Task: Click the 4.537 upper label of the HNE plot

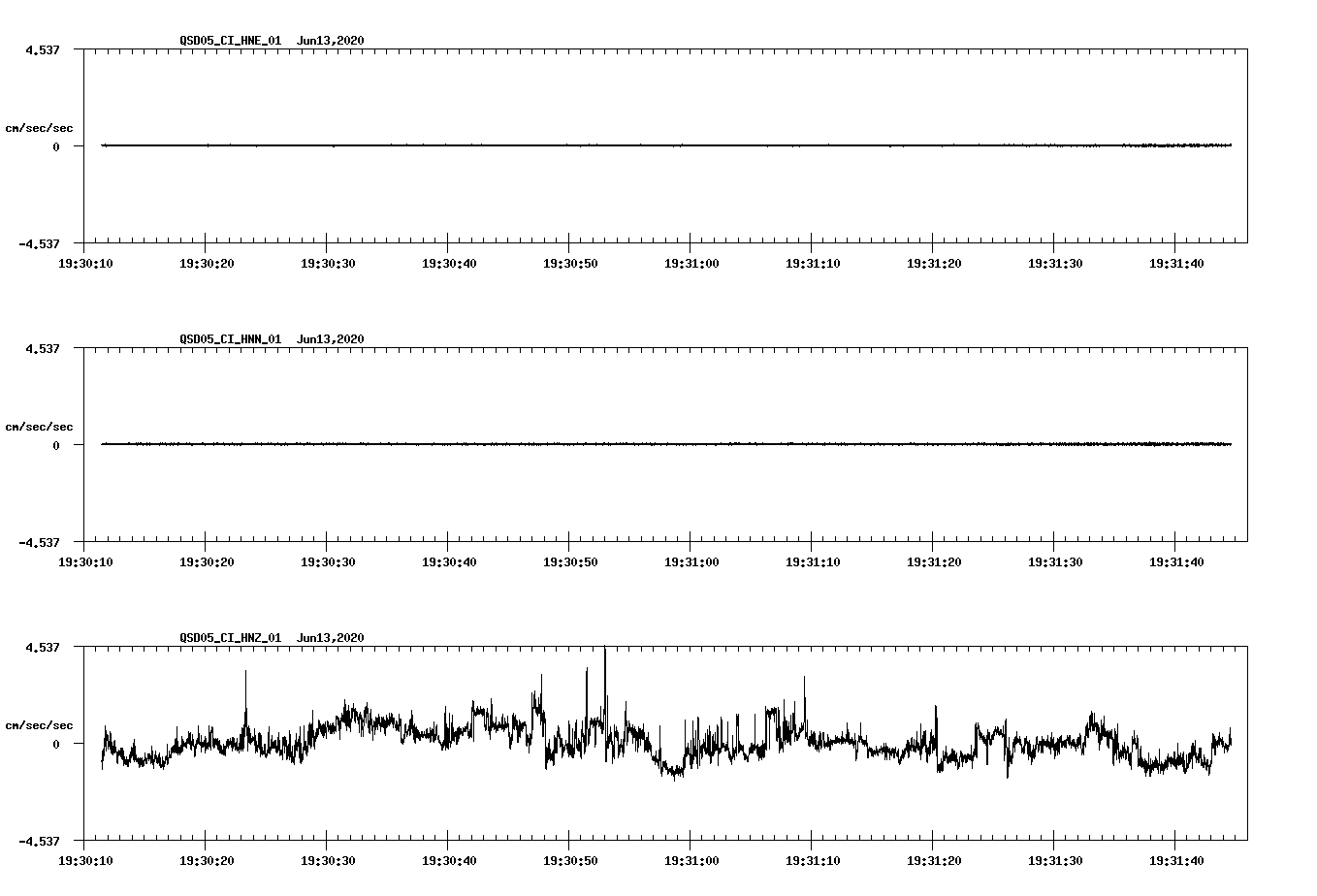Action: click(44, 49)
